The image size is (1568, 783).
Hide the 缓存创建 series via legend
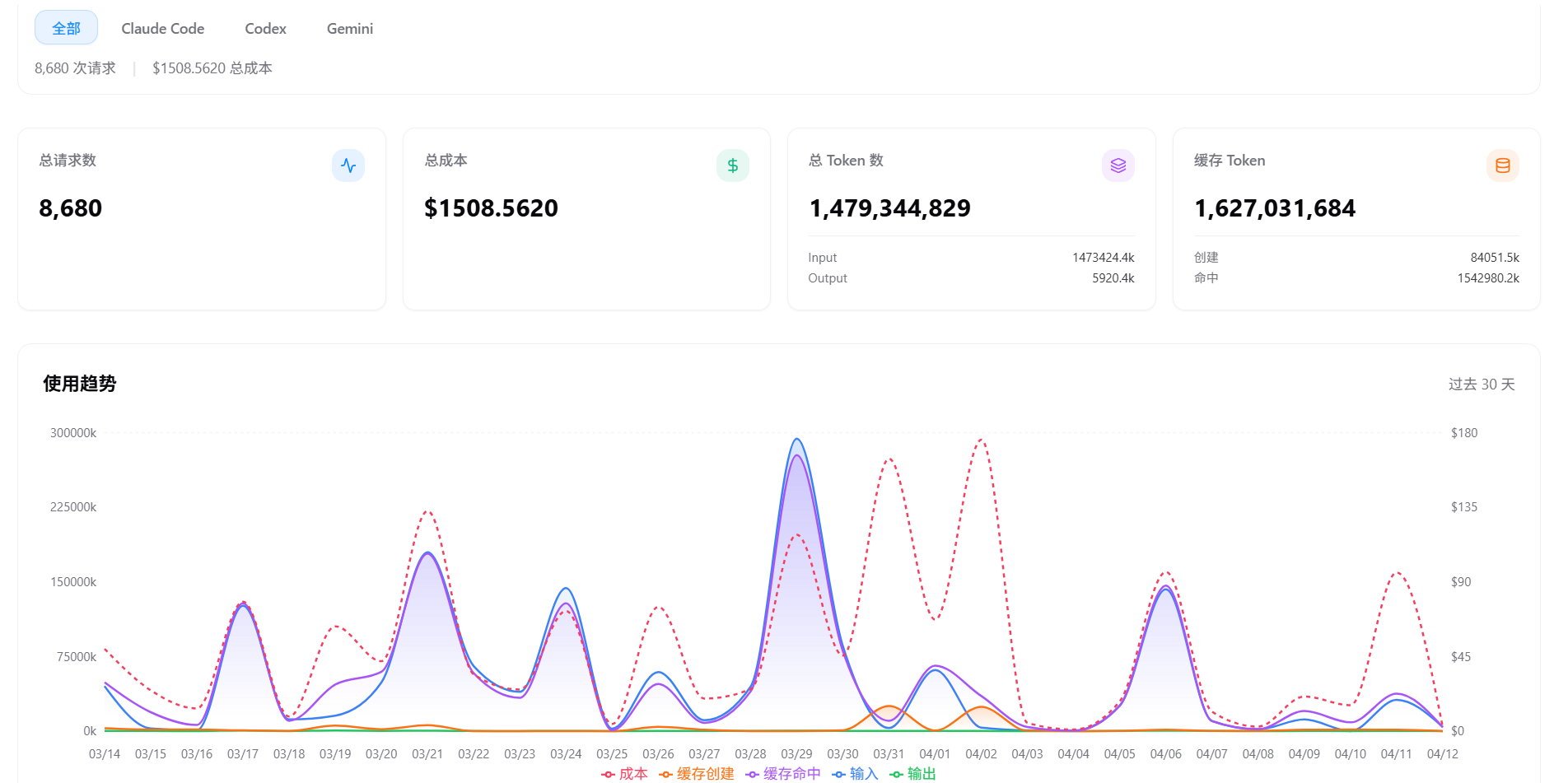pos(697,773)
